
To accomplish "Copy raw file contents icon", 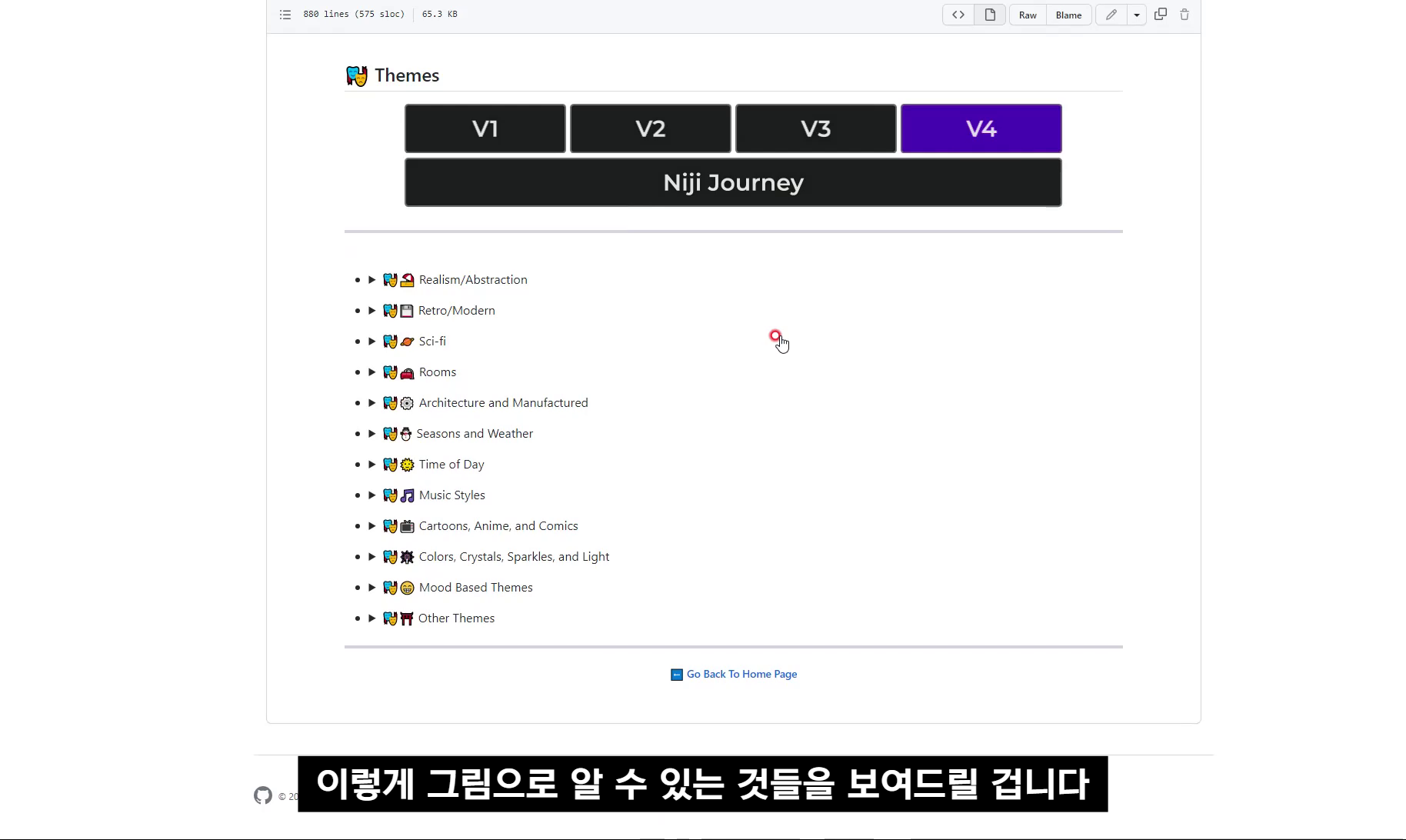I will 1161,15.
